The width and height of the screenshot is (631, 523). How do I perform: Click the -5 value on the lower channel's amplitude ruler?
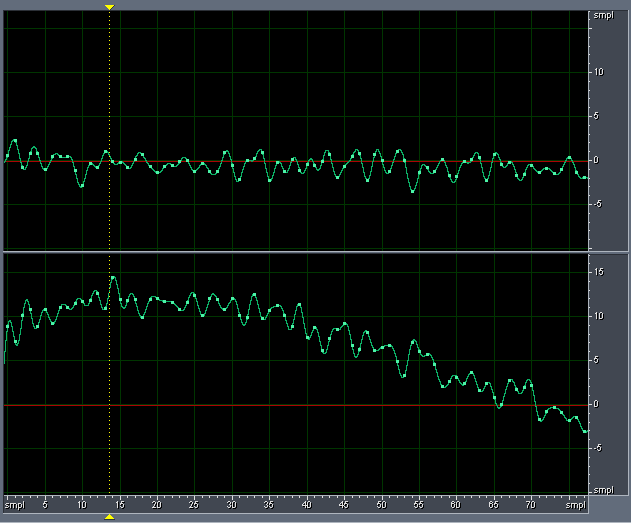point(598,448)
